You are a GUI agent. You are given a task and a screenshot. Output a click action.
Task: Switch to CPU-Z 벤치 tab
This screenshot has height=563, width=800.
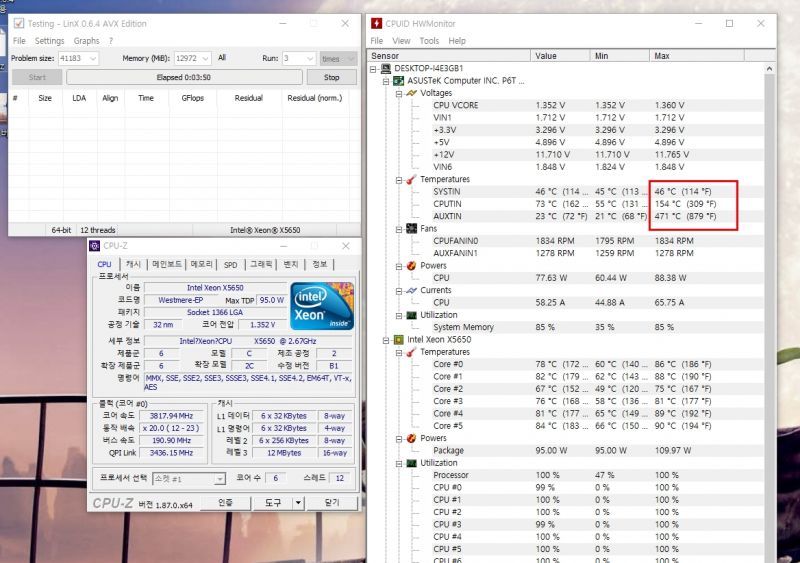click(x=290, y=264)
